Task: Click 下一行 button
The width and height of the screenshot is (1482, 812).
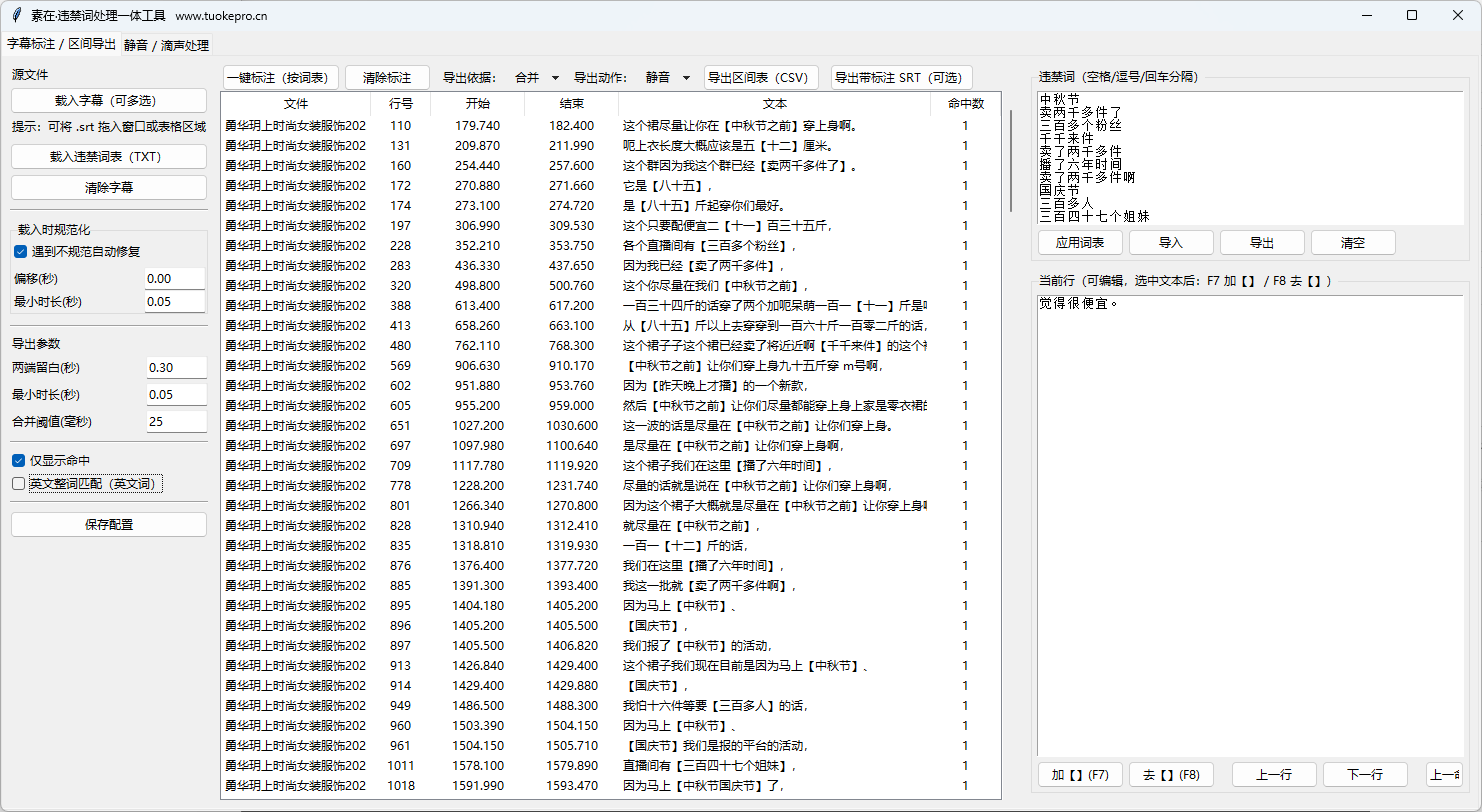Action: pos(1365,775)
